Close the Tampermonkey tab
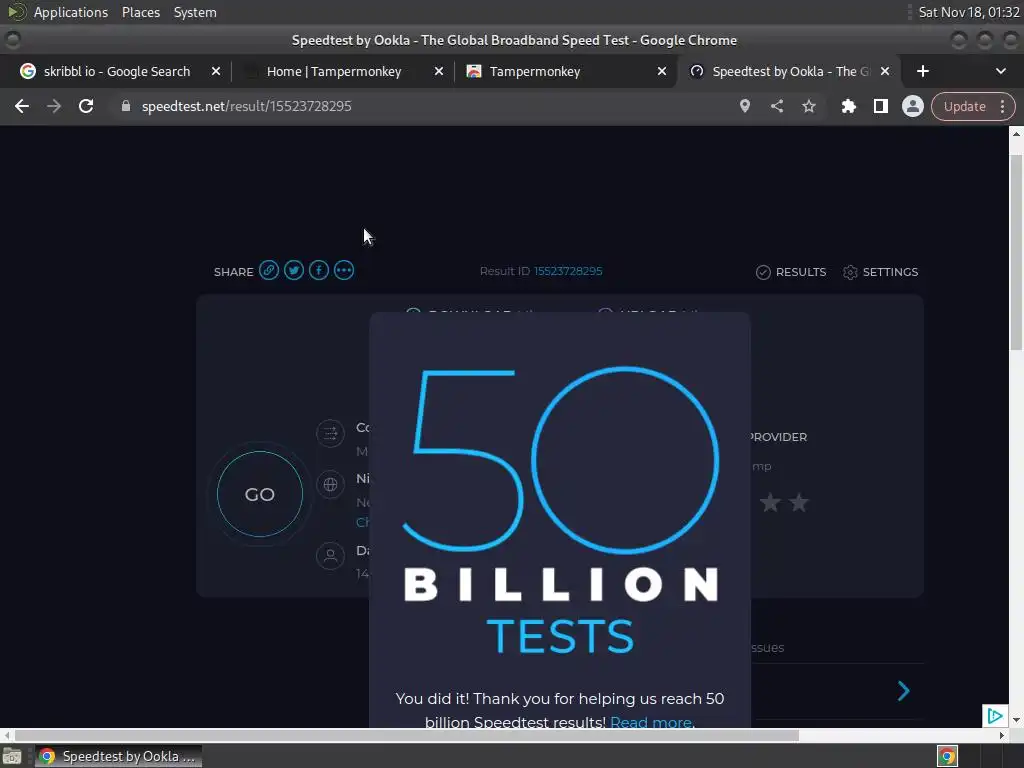Image resolution: width=1024 pixels, height=768 pixels. pyautogui.click(x=662, y=71)
